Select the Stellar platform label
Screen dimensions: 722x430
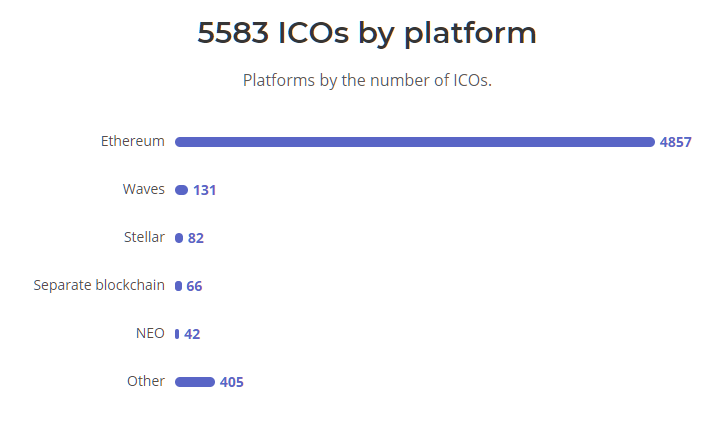point(144,237)
